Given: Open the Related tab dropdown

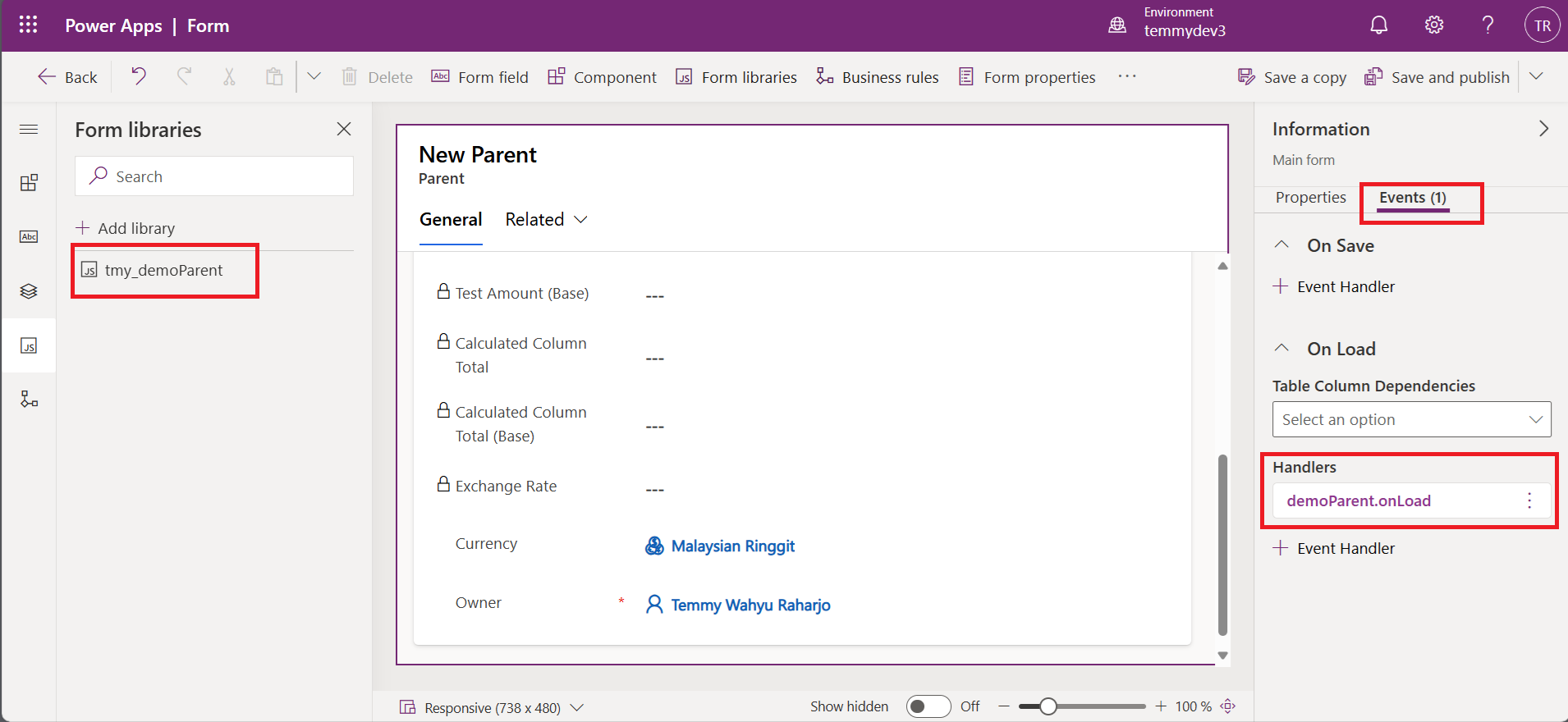Looking at the screenshot, I should pyautogui.click(x=547, y=220).
